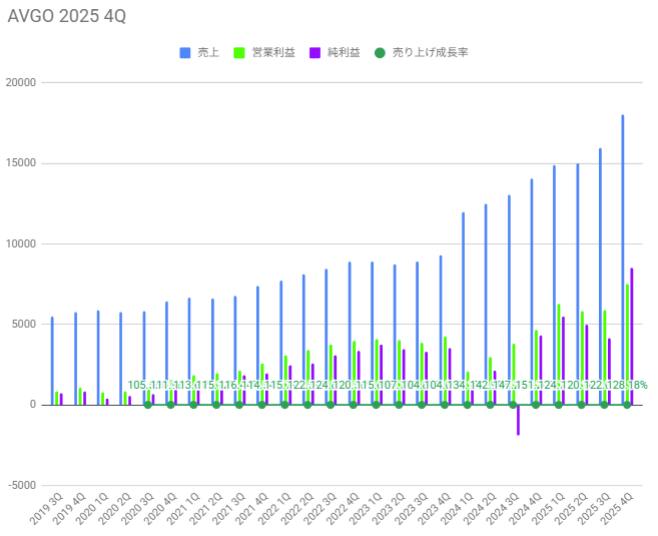658x536 pixels.
Task: Click the 2019 3Q x-axis label
Action: coord(46,509)
